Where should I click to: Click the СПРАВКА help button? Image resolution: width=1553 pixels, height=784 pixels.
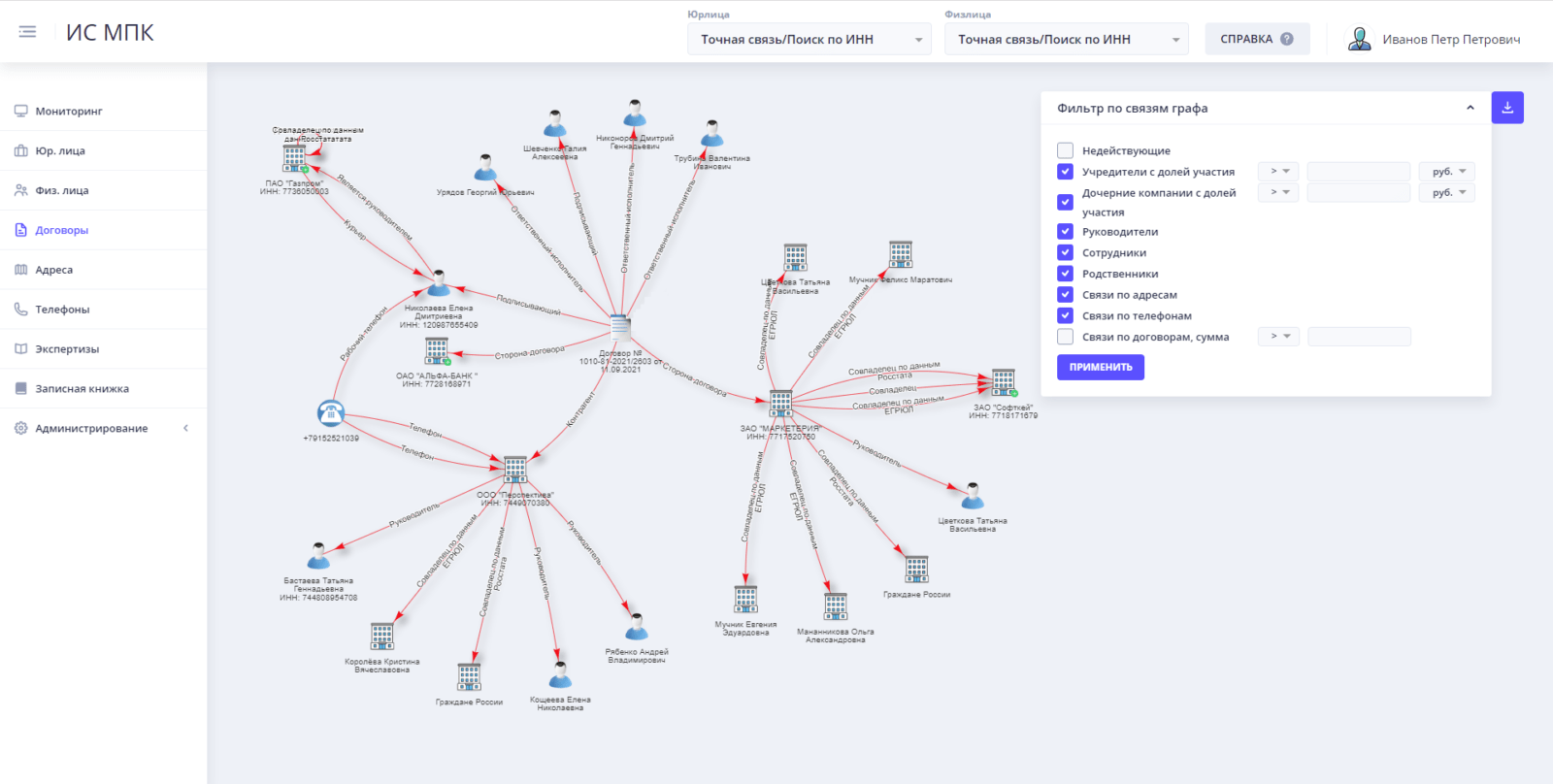coord(1257,39)
